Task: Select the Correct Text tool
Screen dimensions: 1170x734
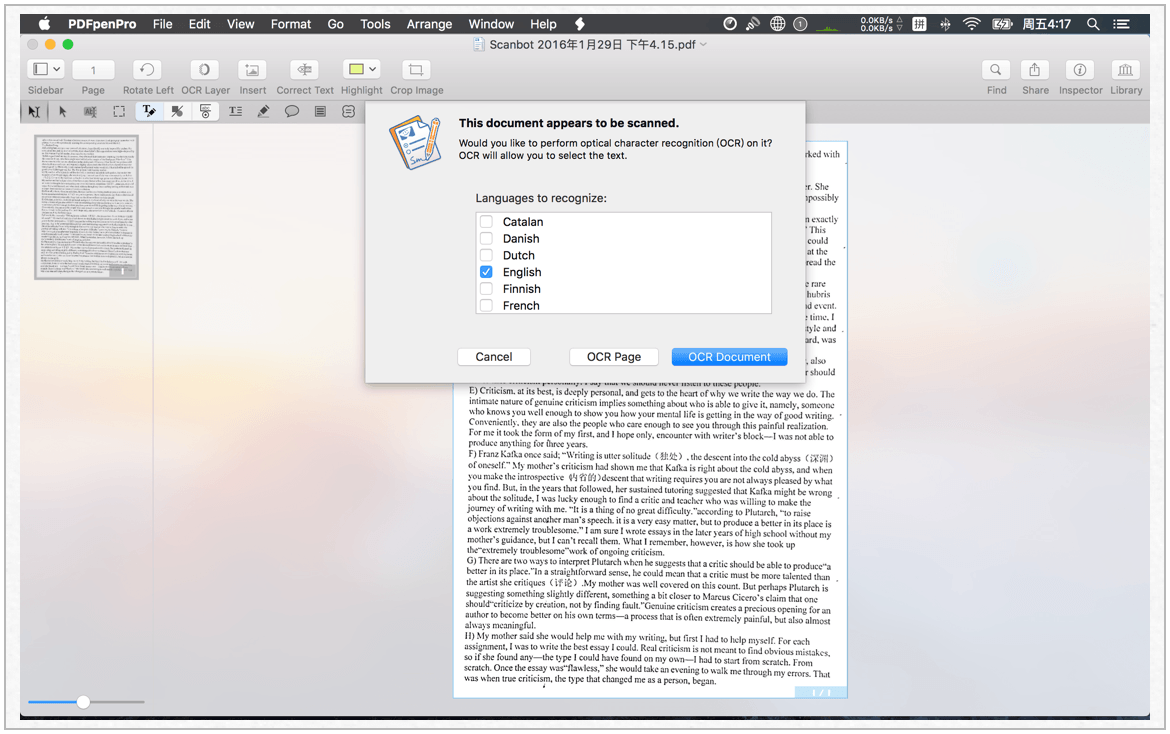Action: (304, 69)
